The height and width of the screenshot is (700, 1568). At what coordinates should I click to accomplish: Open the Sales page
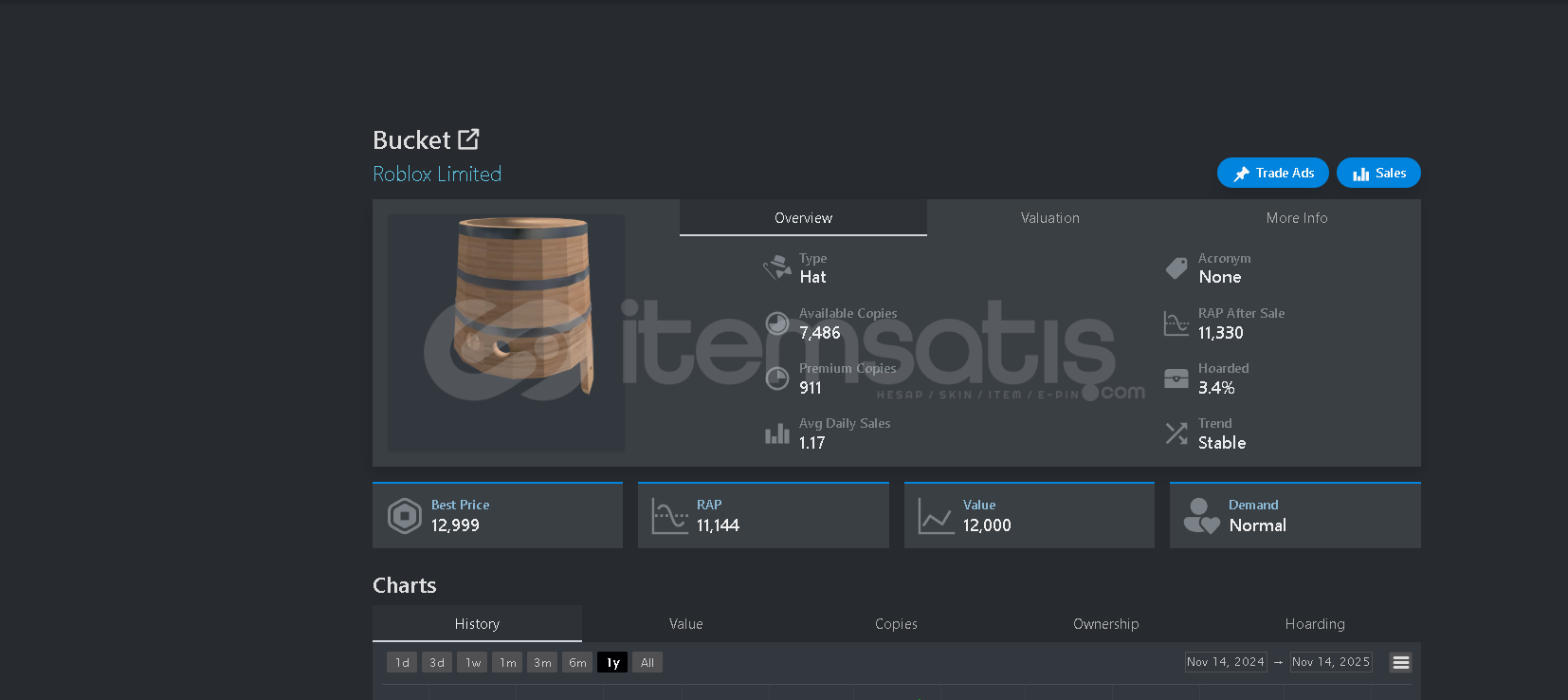1378,173
